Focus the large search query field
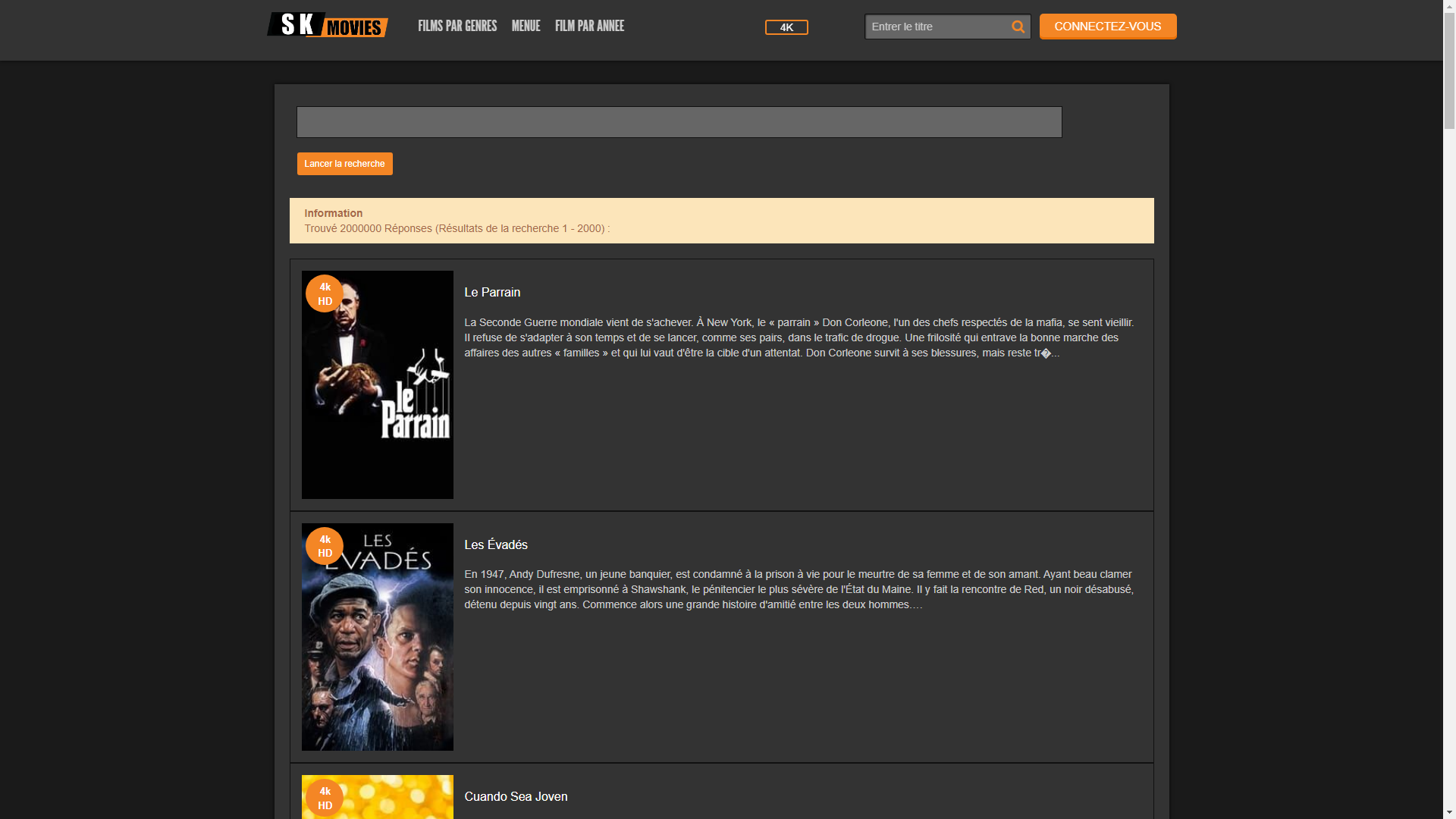 (679, 122)
